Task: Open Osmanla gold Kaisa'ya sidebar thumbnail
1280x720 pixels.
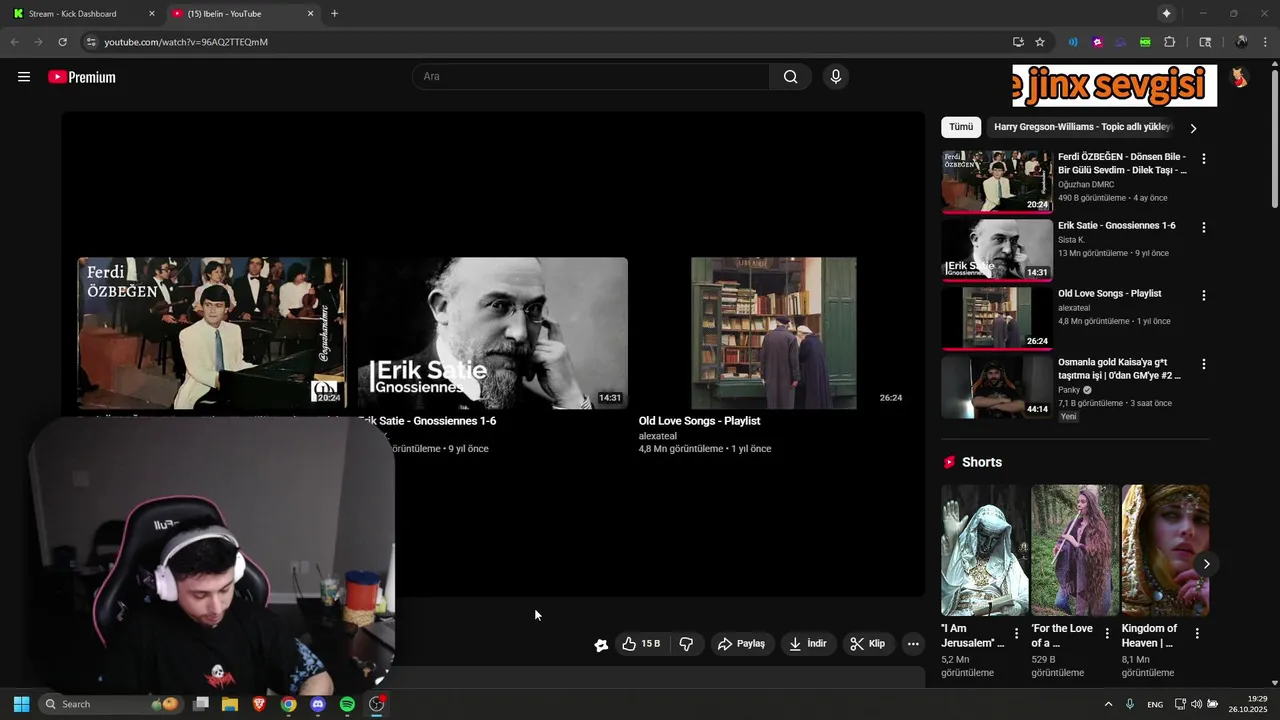Action: click(x=997, y=386)
